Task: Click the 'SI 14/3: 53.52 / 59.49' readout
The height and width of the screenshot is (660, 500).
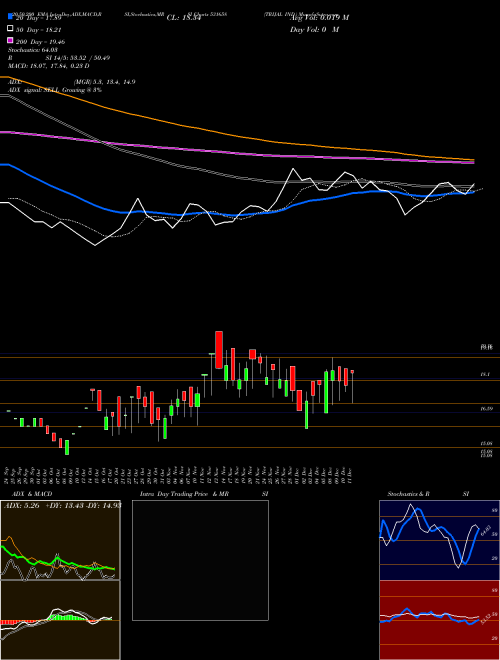Action: tap(77, 58)
